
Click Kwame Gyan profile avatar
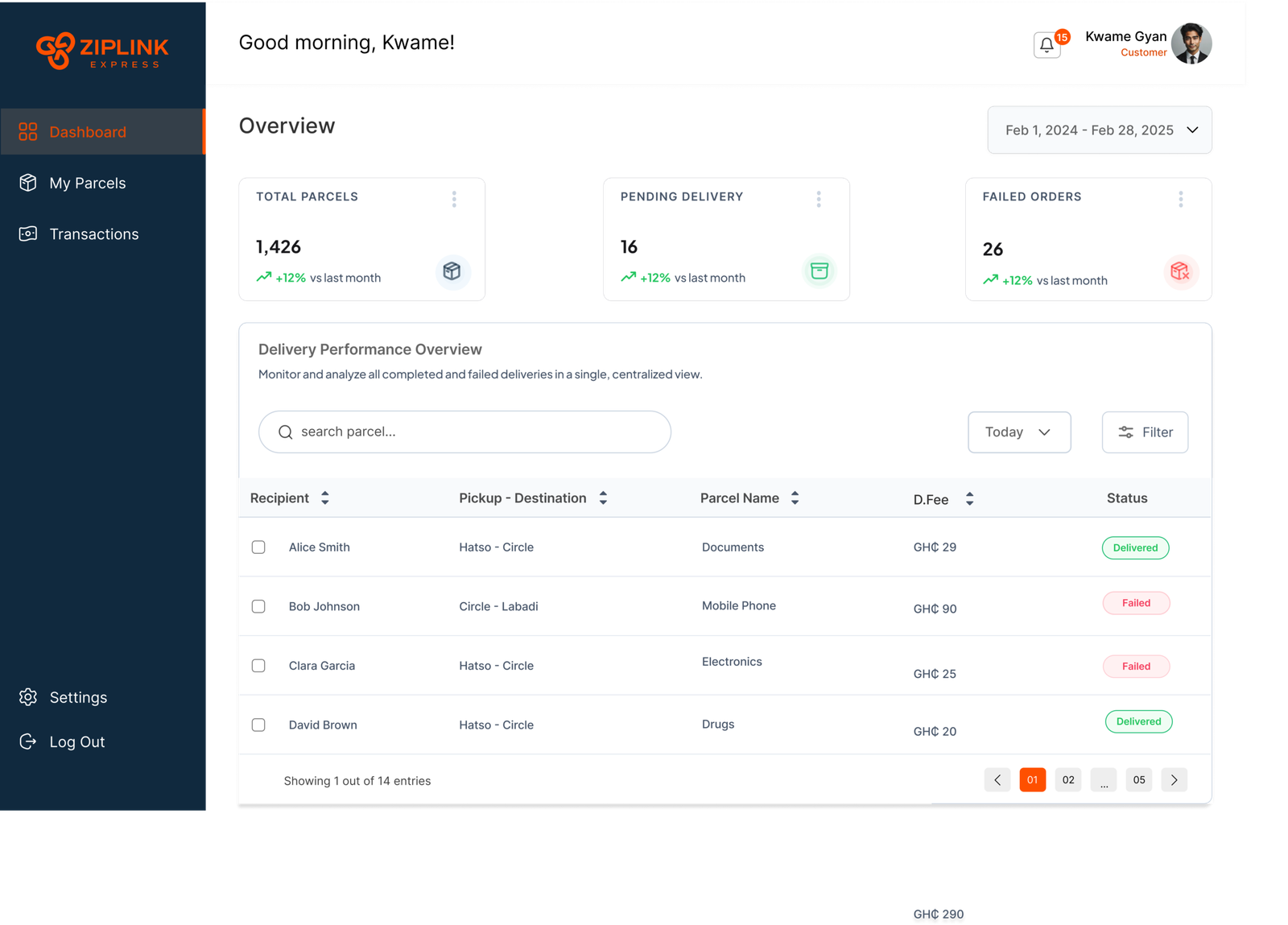pos(1191,43)
